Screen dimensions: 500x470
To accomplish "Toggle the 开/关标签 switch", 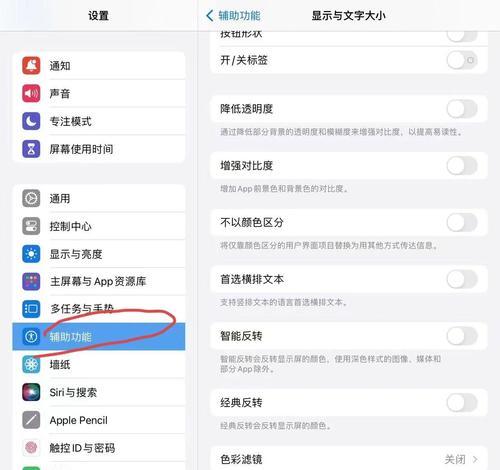I will click(462, 60).
